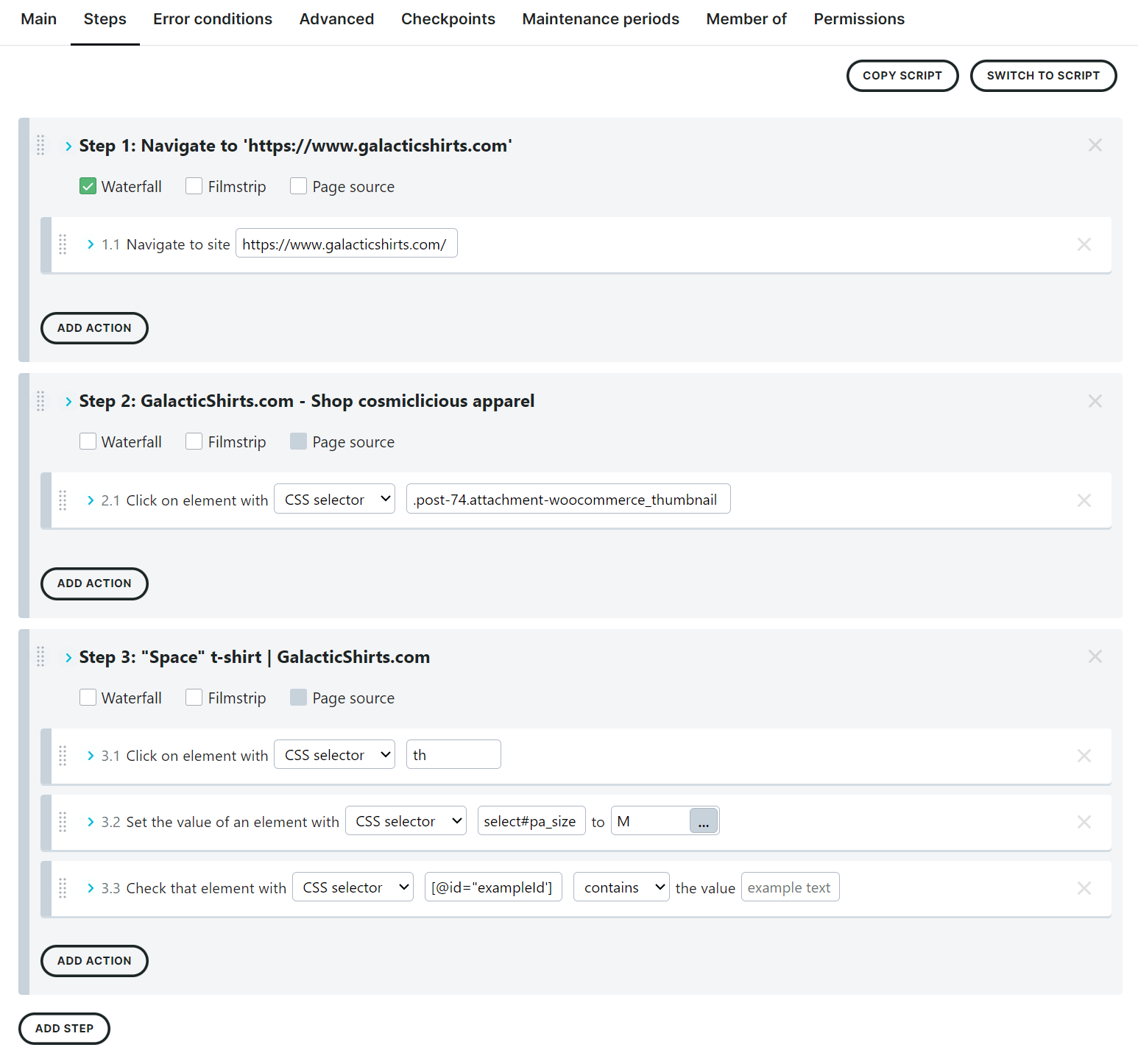This screenshot has width=1138, height=1064.
Task: Open CSS selector dropdown in action 2.1
Action: (x=334, y=499)
